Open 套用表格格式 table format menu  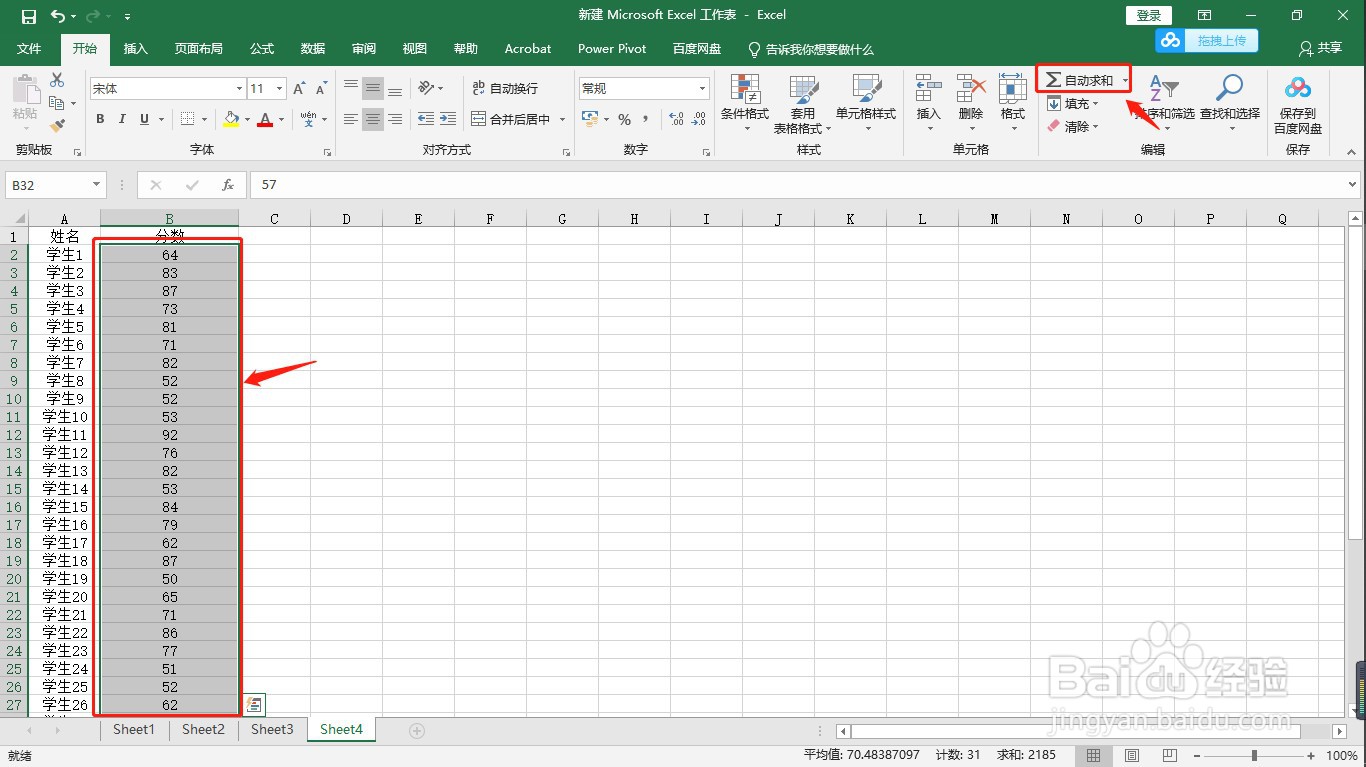[803, 103]
